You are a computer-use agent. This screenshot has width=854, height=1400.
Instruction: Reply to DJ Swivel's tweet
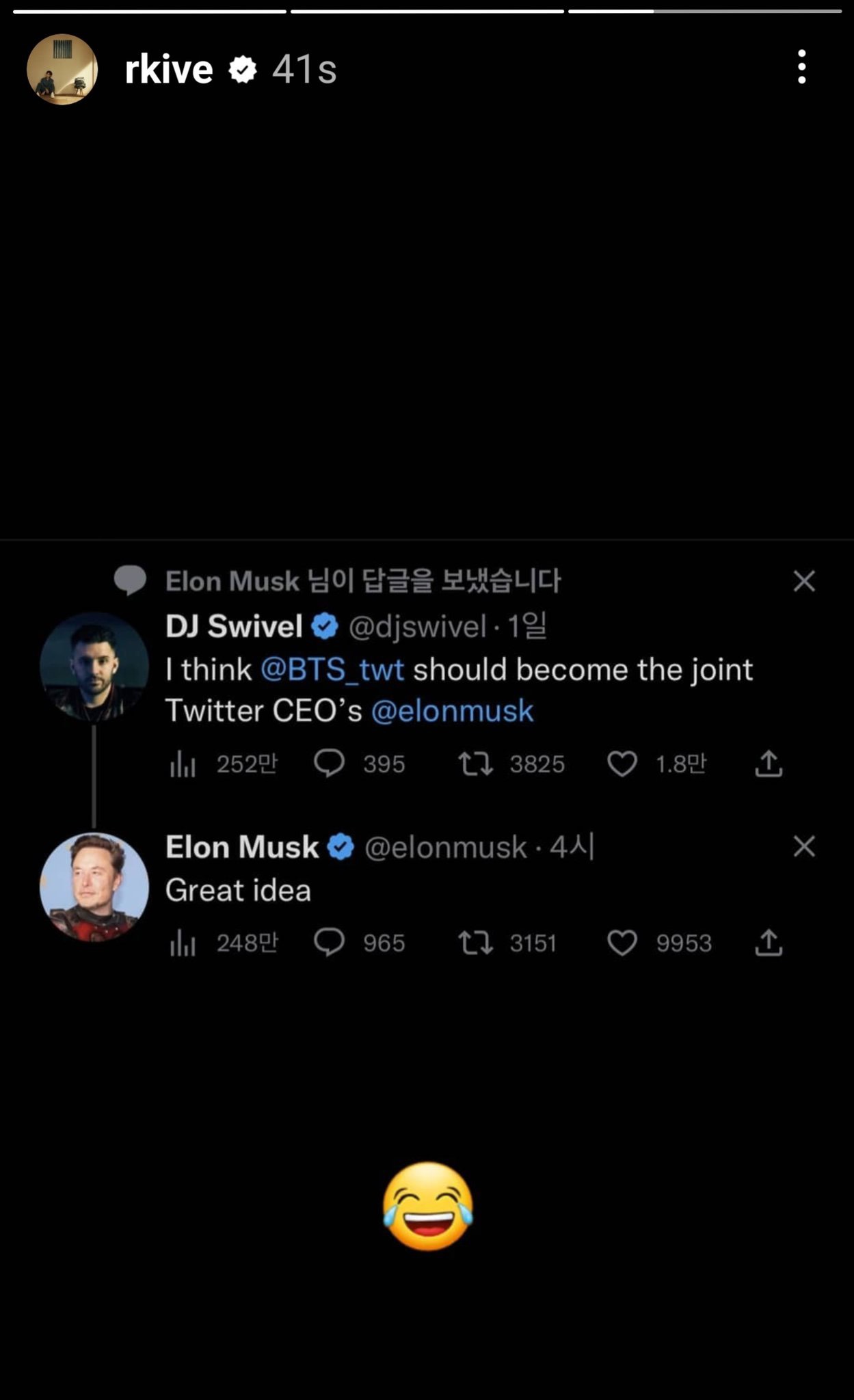coord(329,764)
